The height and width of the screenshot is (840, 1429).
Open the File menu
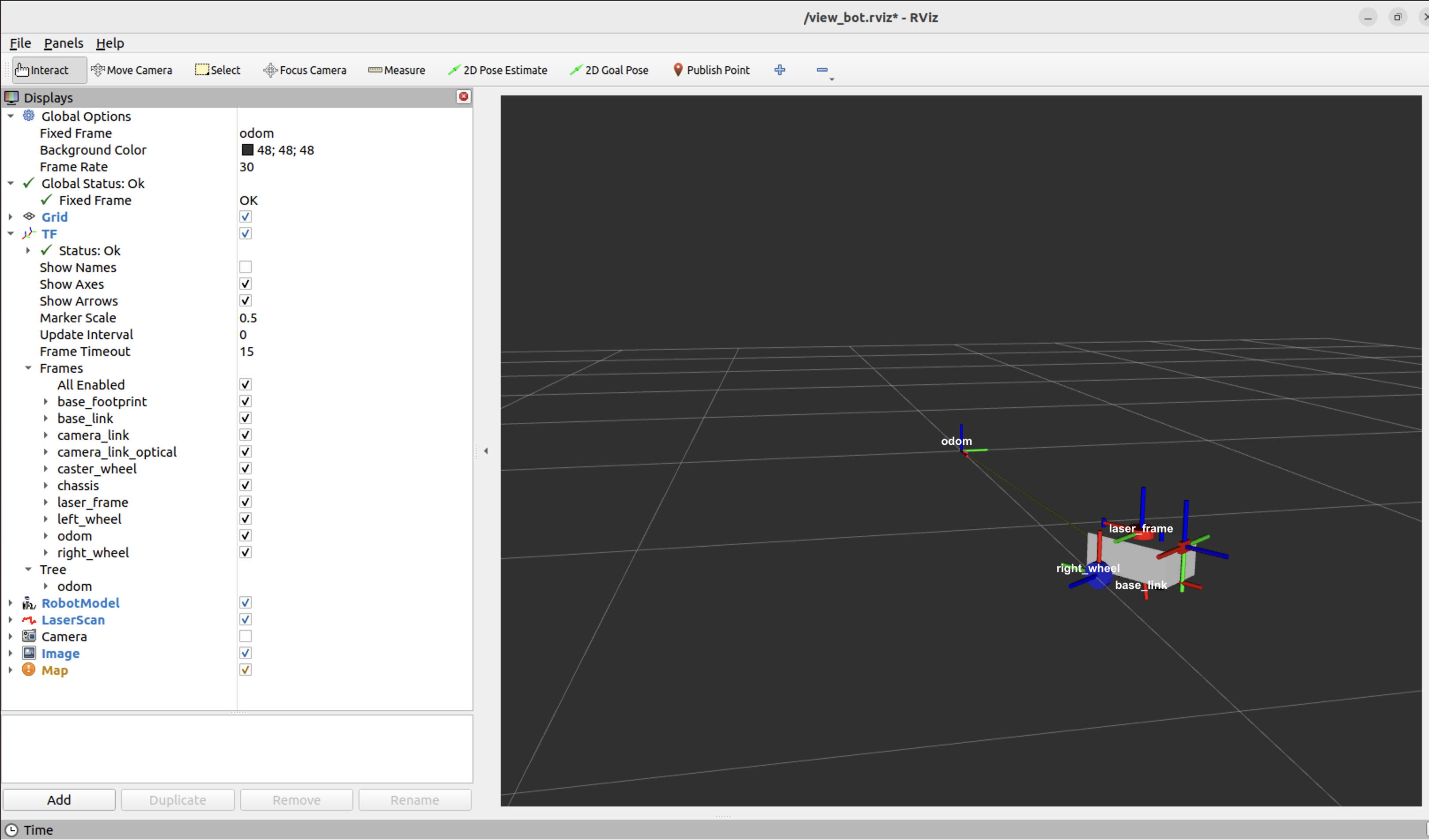click(x=20, y=43)
